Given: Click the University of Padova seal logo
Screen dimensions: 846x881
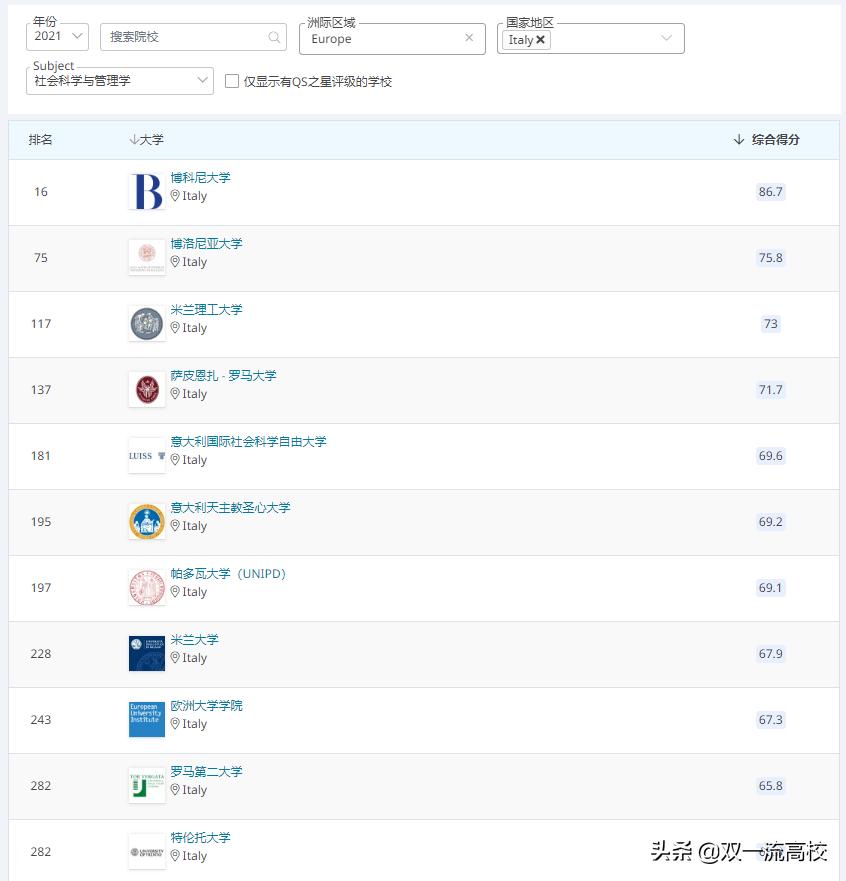Looking at the screenshot, I should pyautogui.click(x=146, y=587).
